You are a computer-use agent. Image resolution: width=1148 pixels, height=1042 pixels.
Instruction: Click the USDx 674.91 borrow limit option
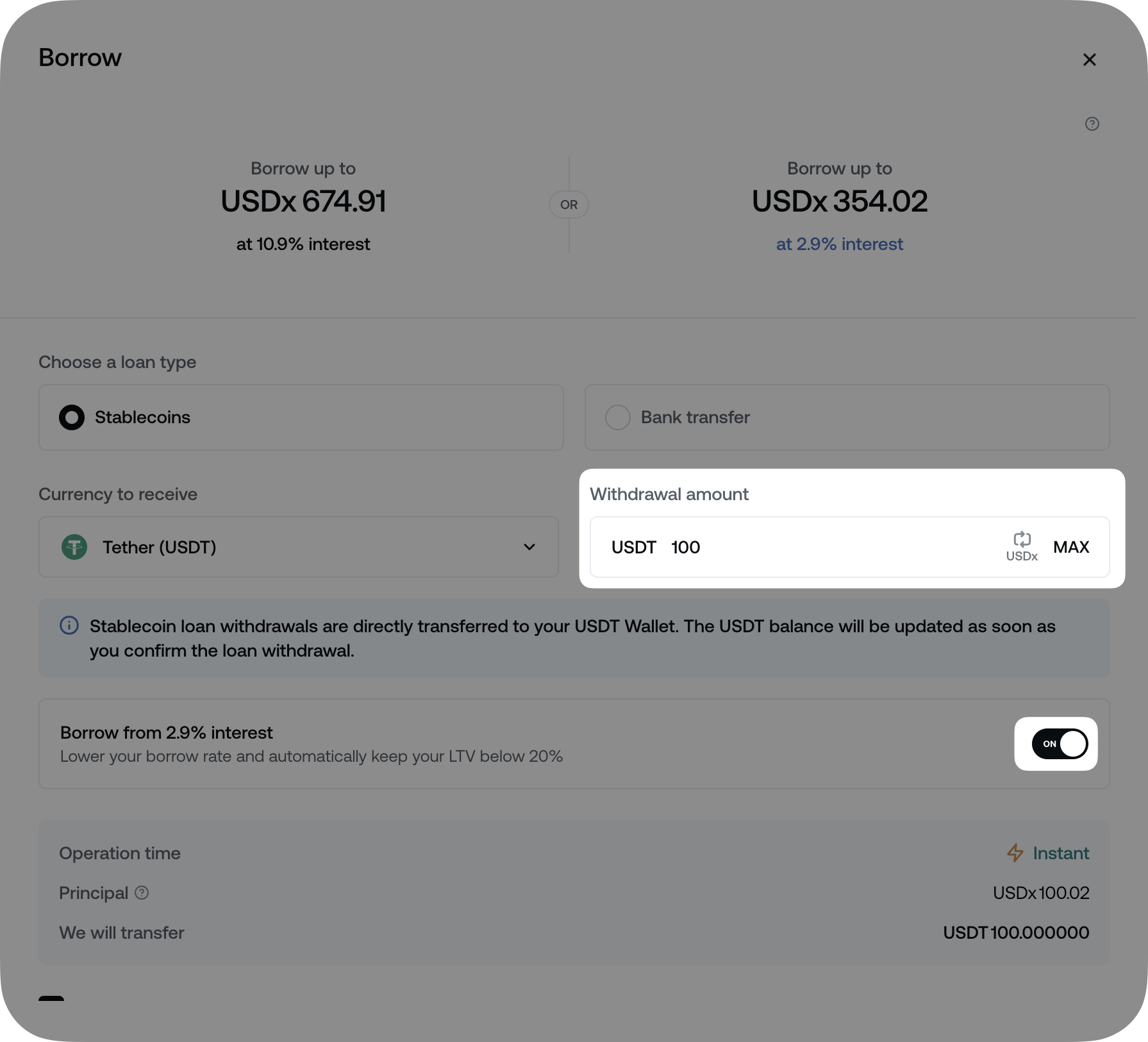[303, 201]
